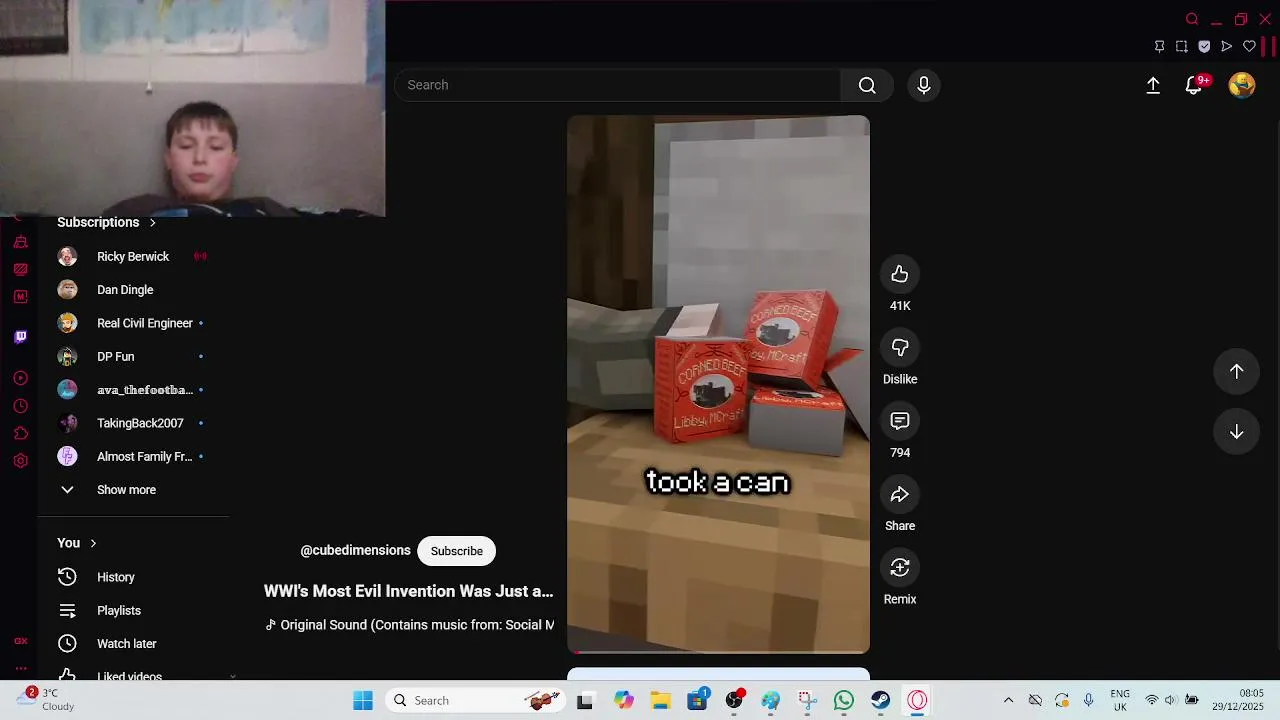
Task: Subscribe to @cubedimensions
Action: (x=457, y=551)
